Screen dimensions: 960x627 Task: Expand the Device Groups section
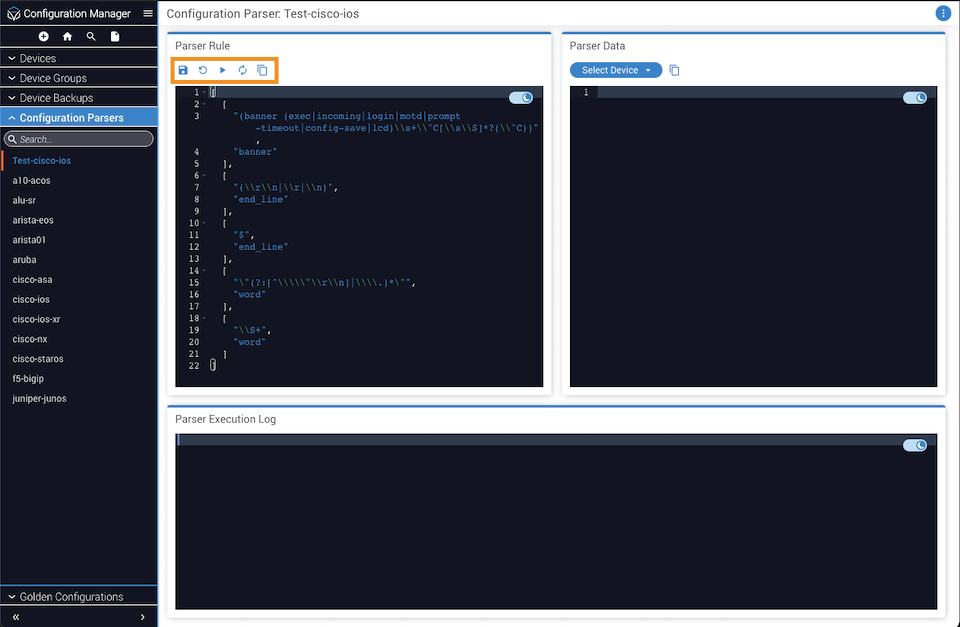point(78,78)
